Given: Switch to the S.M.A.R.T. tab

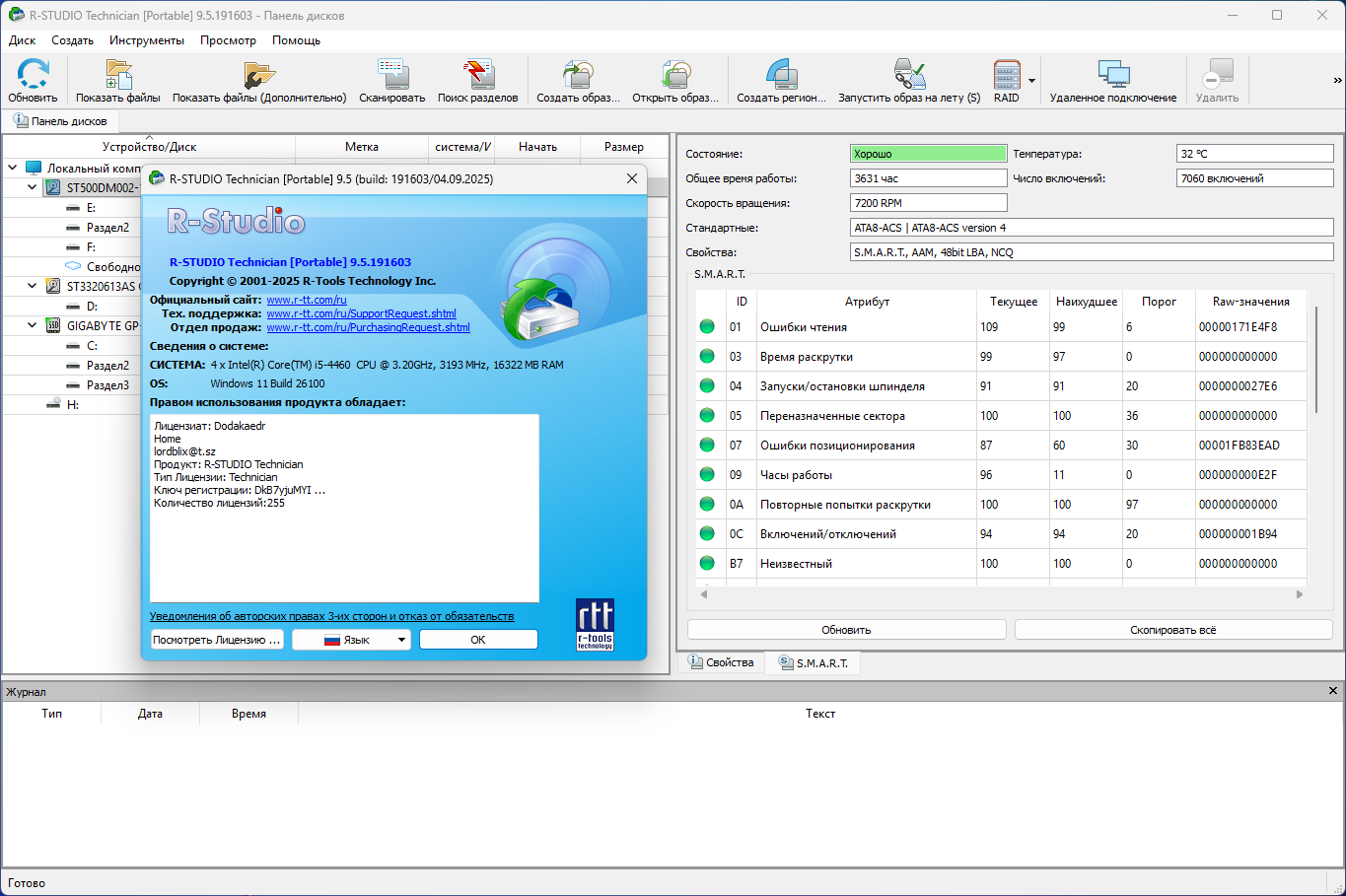Looking at the screenshot, I should coord(814,662).
